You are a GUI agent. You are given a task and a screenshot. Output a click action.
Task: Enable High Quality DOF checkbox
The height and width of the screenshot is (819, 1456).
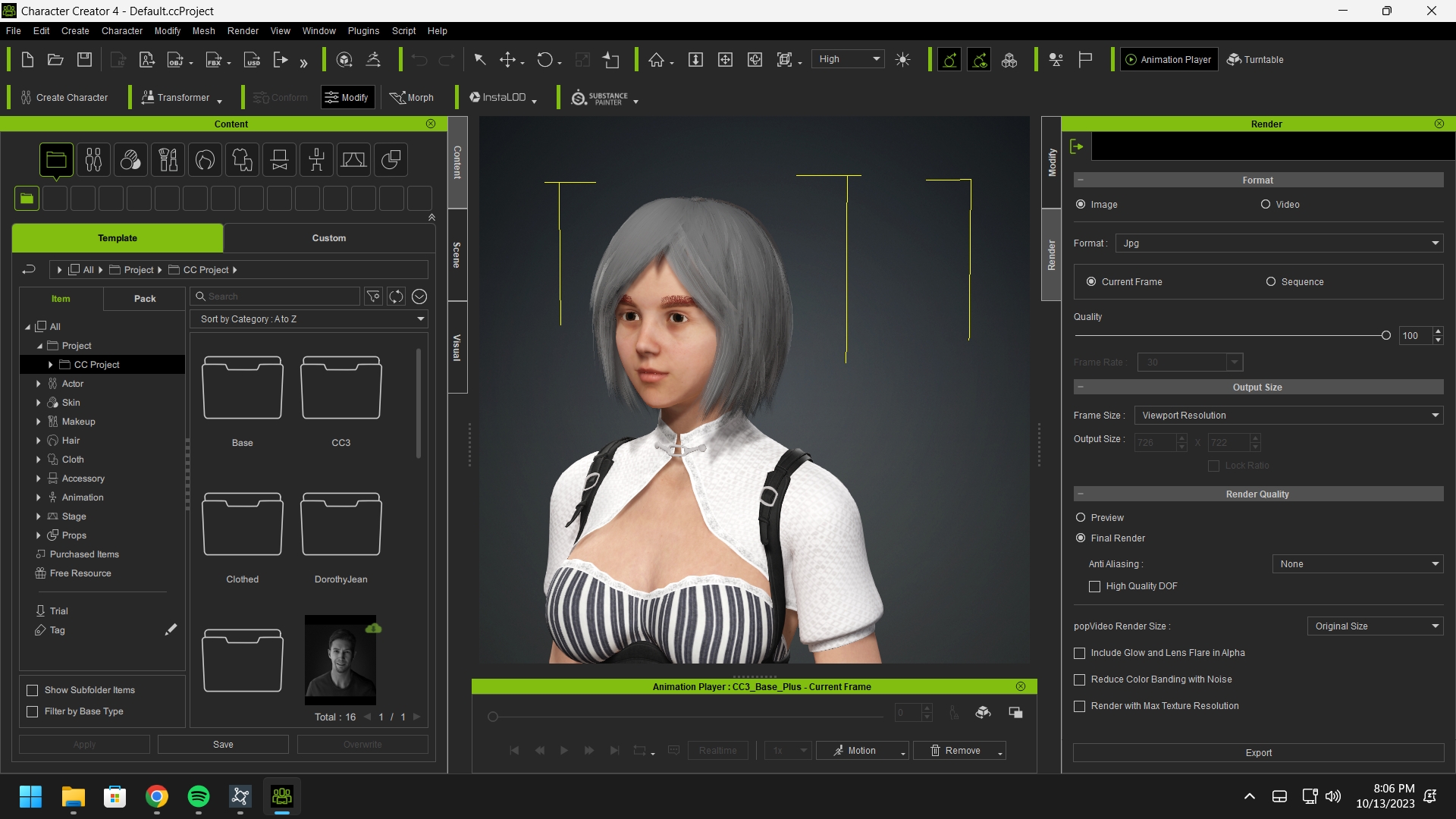1094,586
